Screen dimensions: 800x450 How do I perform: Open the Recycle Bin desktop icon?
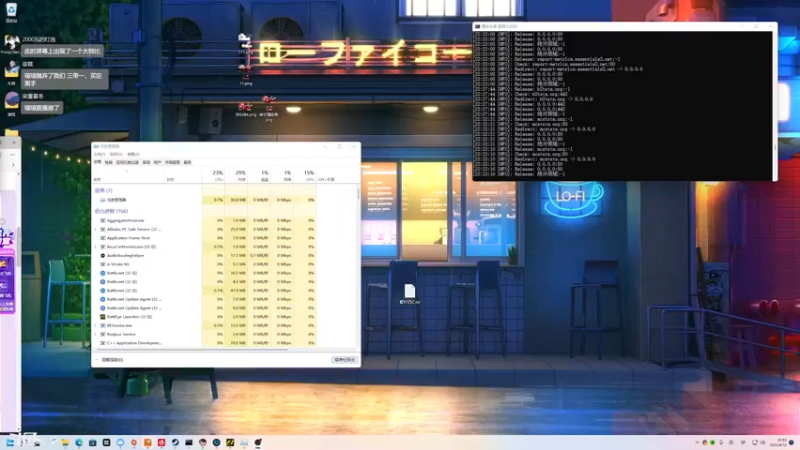pos(11,12)
